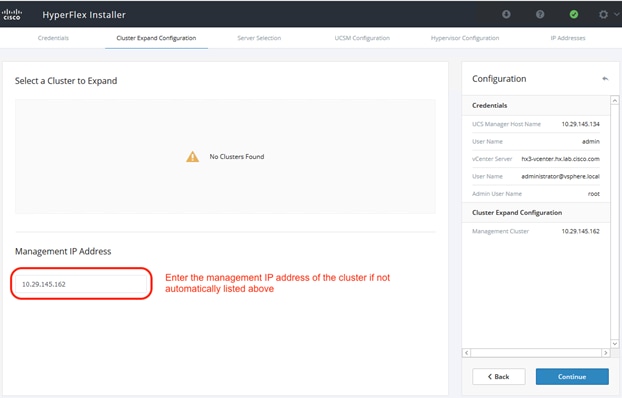Screen dimensions: 622x398
Task: Open the settings gear icon
Action: (603, 15)
